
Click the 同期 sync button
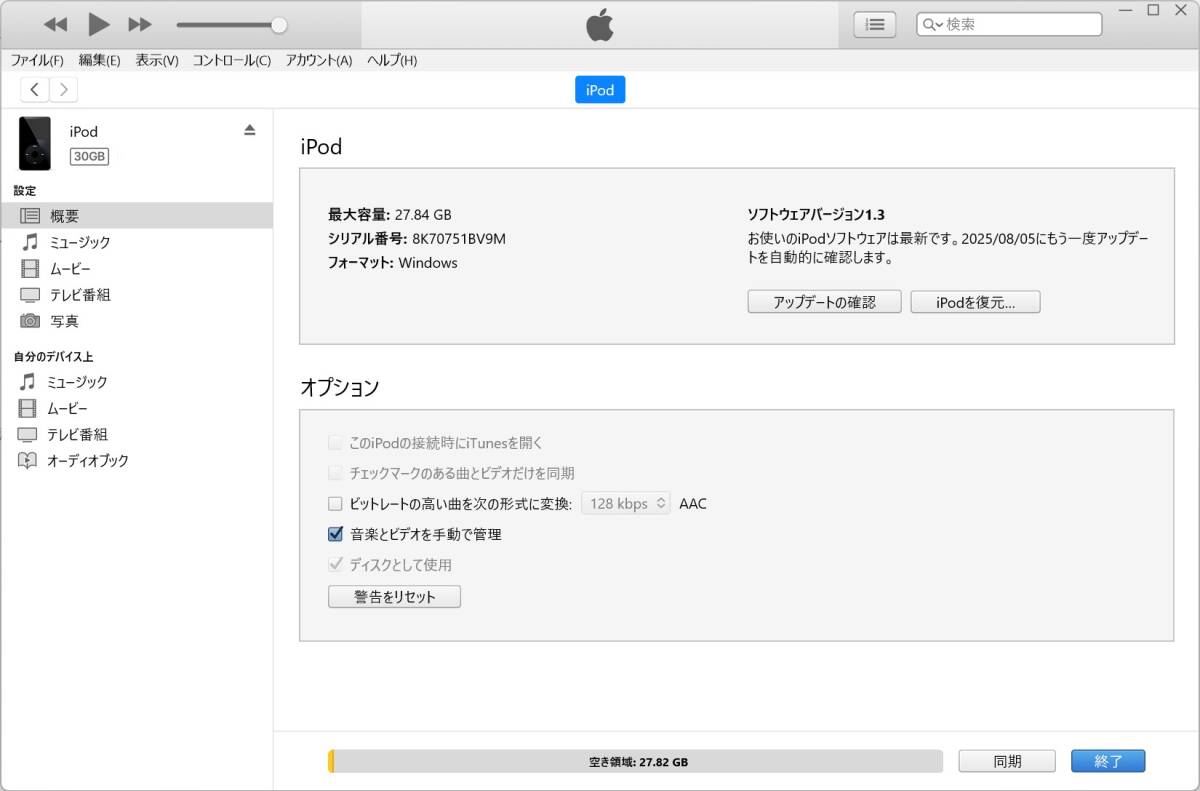coord(1007,761)
